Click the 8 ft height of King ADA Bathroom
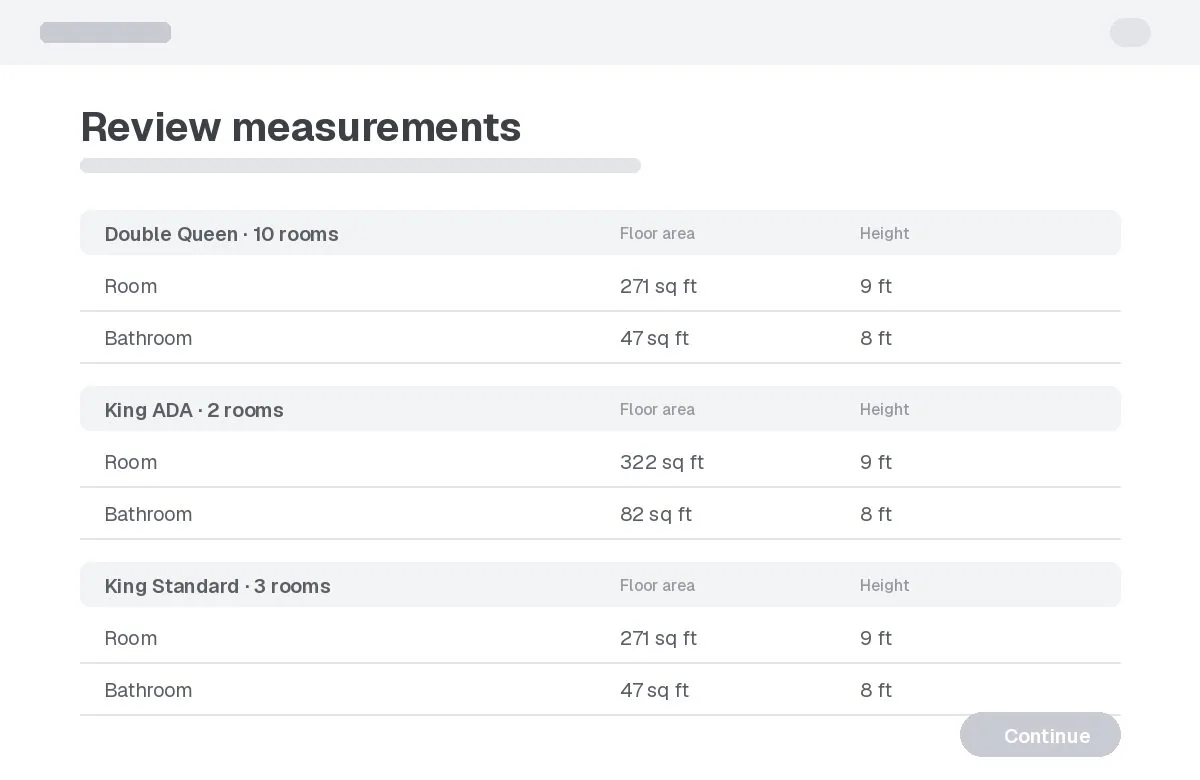 [876, 514]
